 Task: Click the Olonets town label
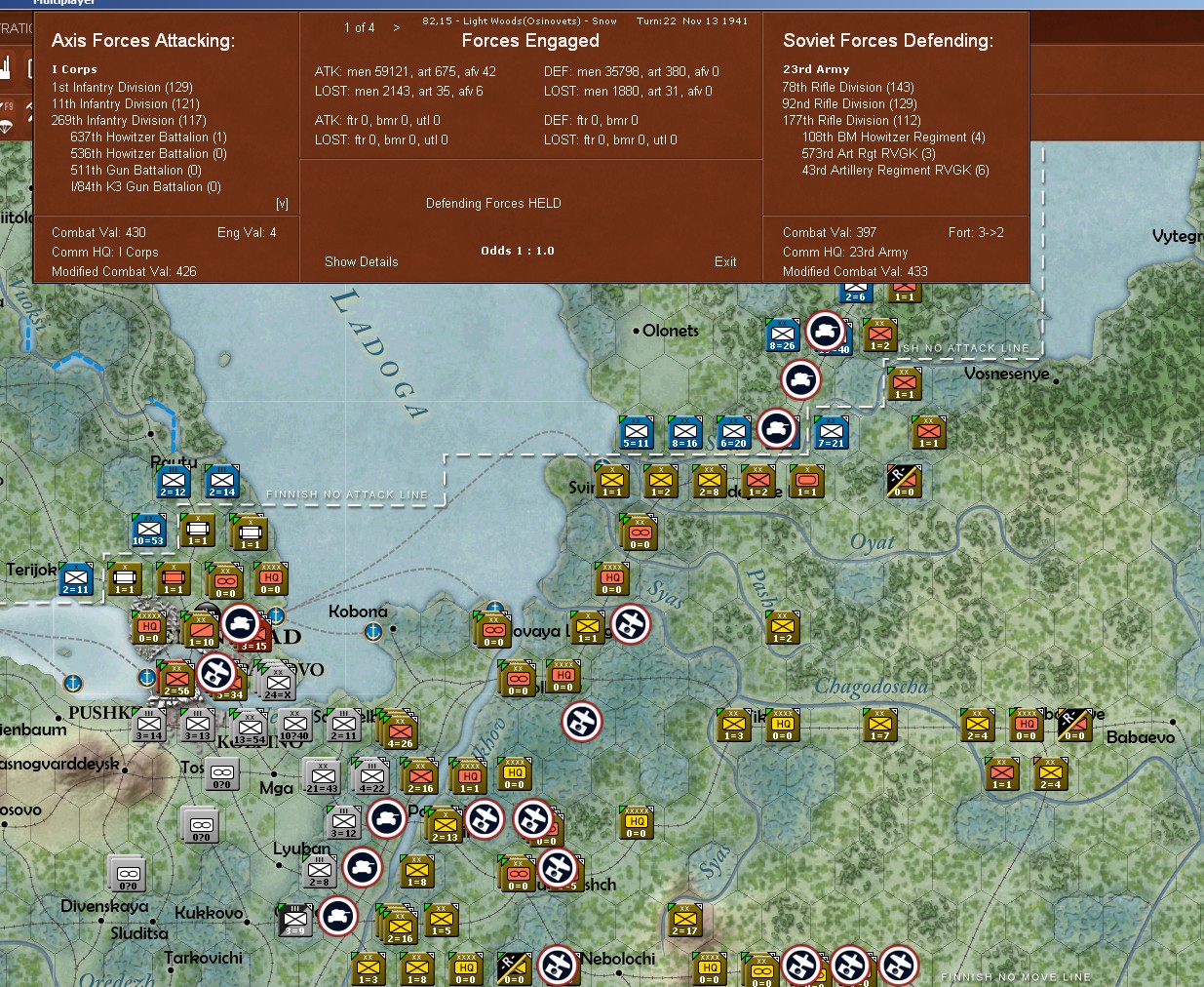point(671,331)
